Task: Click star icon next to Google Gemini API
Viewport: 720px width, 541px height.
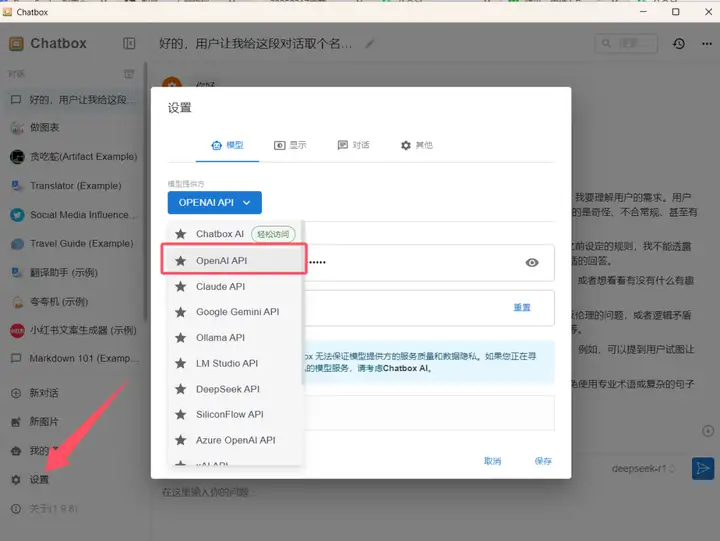Action: tap(181, 312)
